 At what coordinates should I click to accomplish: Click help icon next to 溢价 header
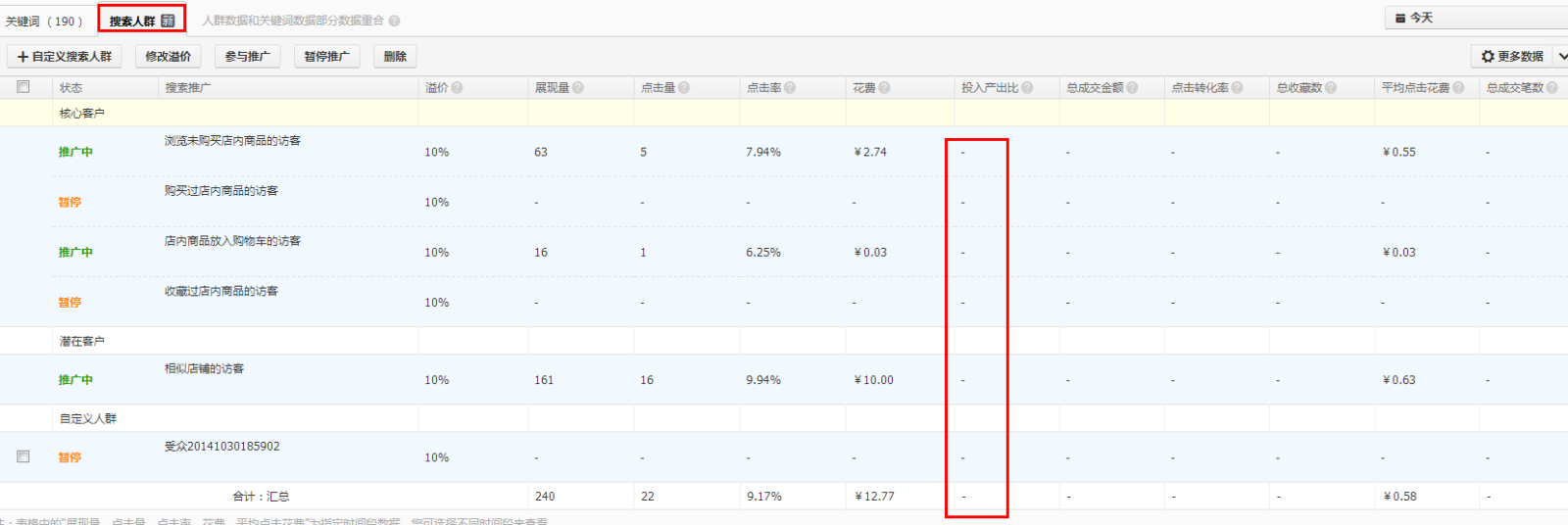(x=457, y=88)
